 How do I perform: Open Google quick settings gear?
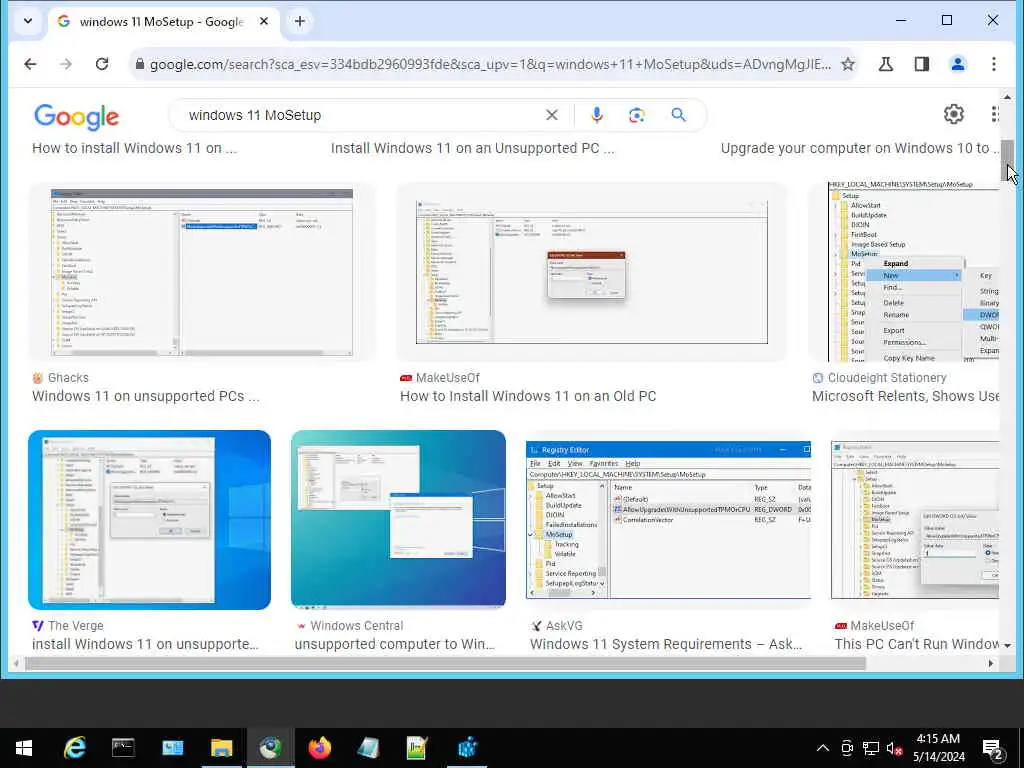[954, 114]
